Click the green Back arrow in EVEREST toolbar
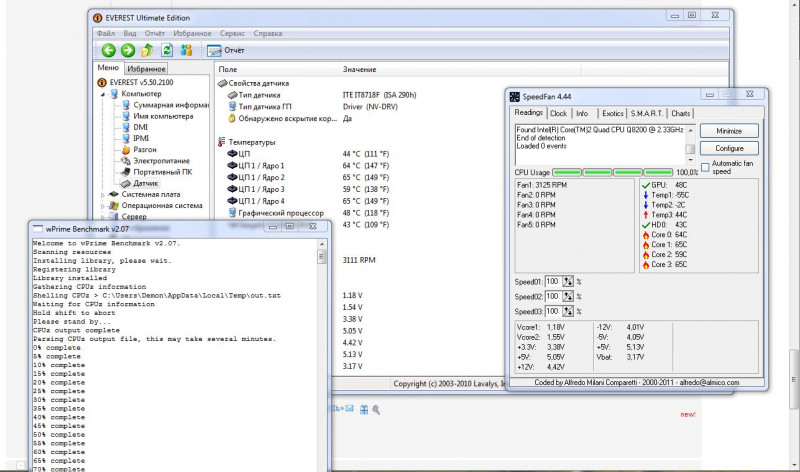This screenshot has width=800, height=472. point(108,50)
